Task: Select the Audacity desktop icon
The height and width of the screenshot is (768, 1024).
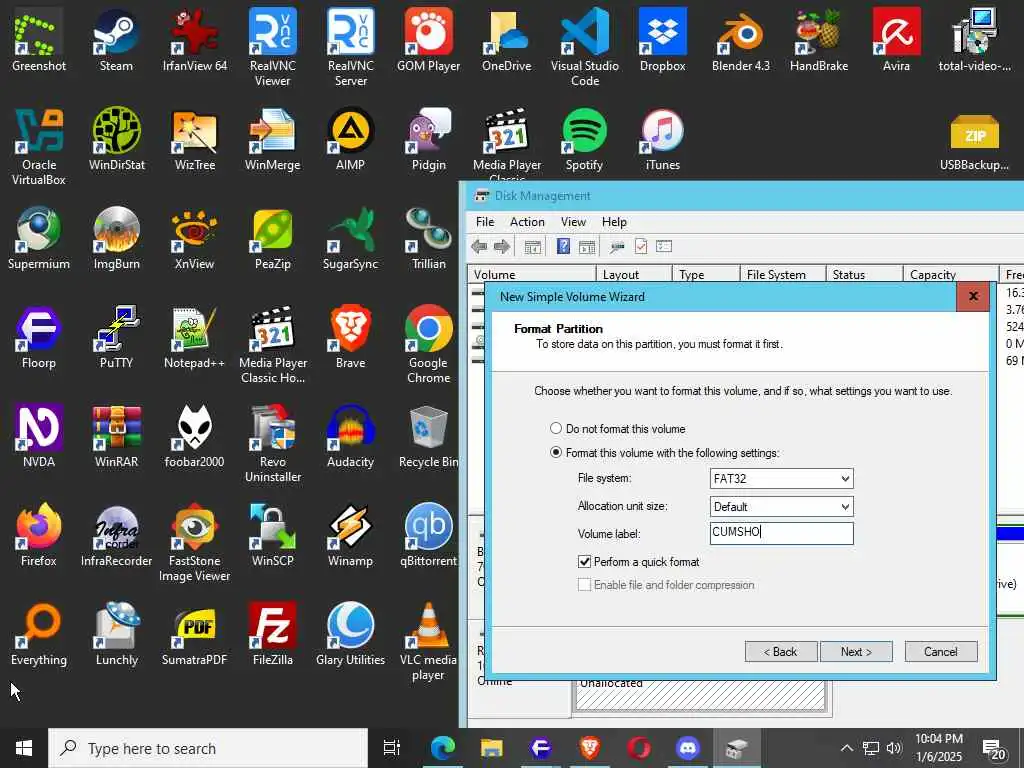Action: click(351, 437)
